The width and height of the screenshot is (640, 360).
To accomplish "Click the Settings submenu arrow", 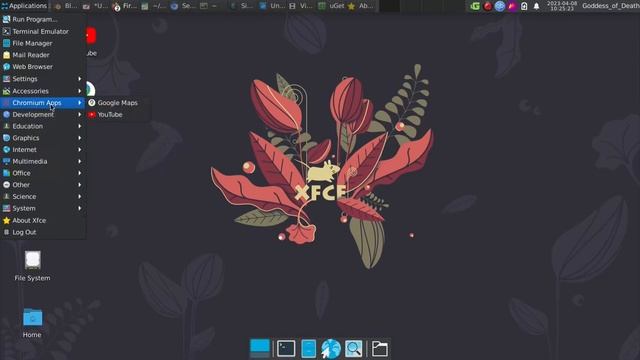I will pyautogui.click(x=80, y=79).
